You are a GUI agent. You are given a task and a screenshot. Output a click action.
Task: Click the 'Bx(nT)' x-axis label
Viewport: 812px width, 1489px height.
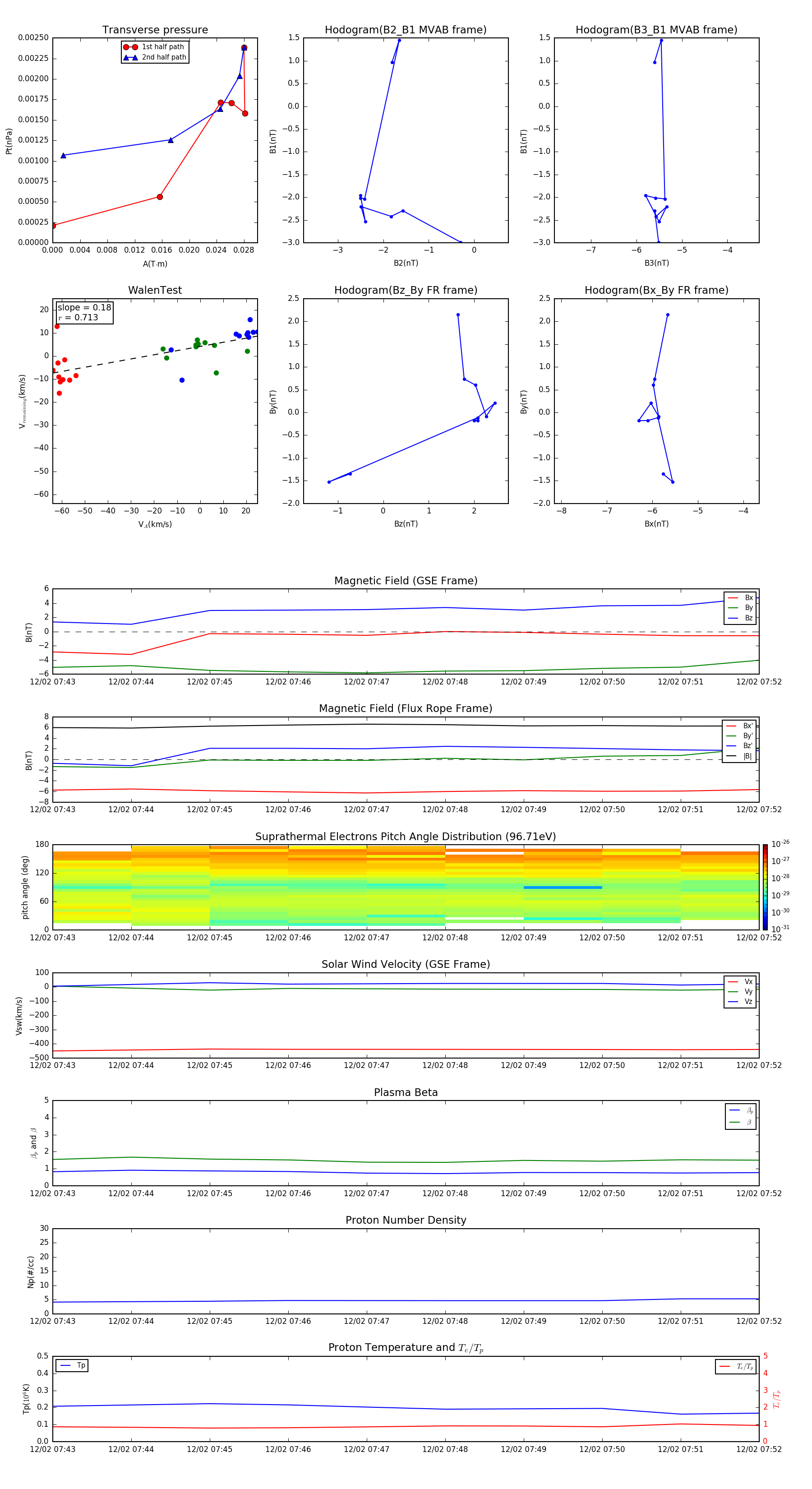(x=656, y=524)
